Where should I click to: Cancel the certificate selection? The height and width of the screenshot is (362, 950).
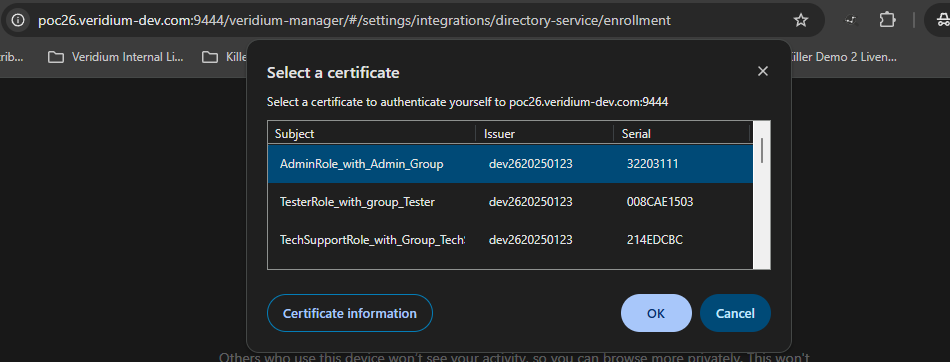point(735,313)
